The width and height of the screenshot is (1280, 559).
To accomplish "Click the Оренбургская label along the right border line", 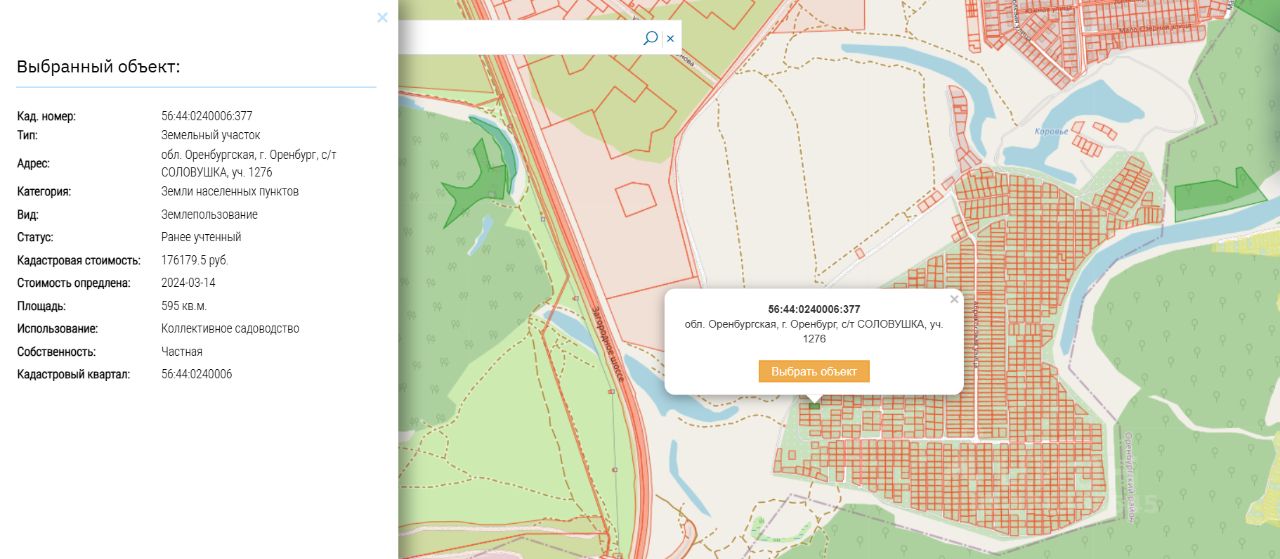I will coord(1127,476).
